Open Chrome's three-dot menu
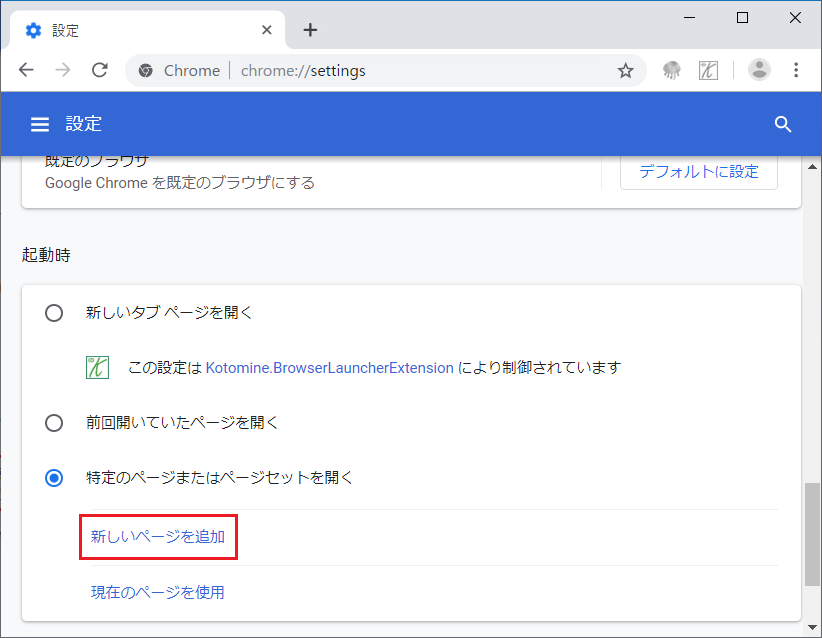Screen dimensions: 822x638 point(796,70)
